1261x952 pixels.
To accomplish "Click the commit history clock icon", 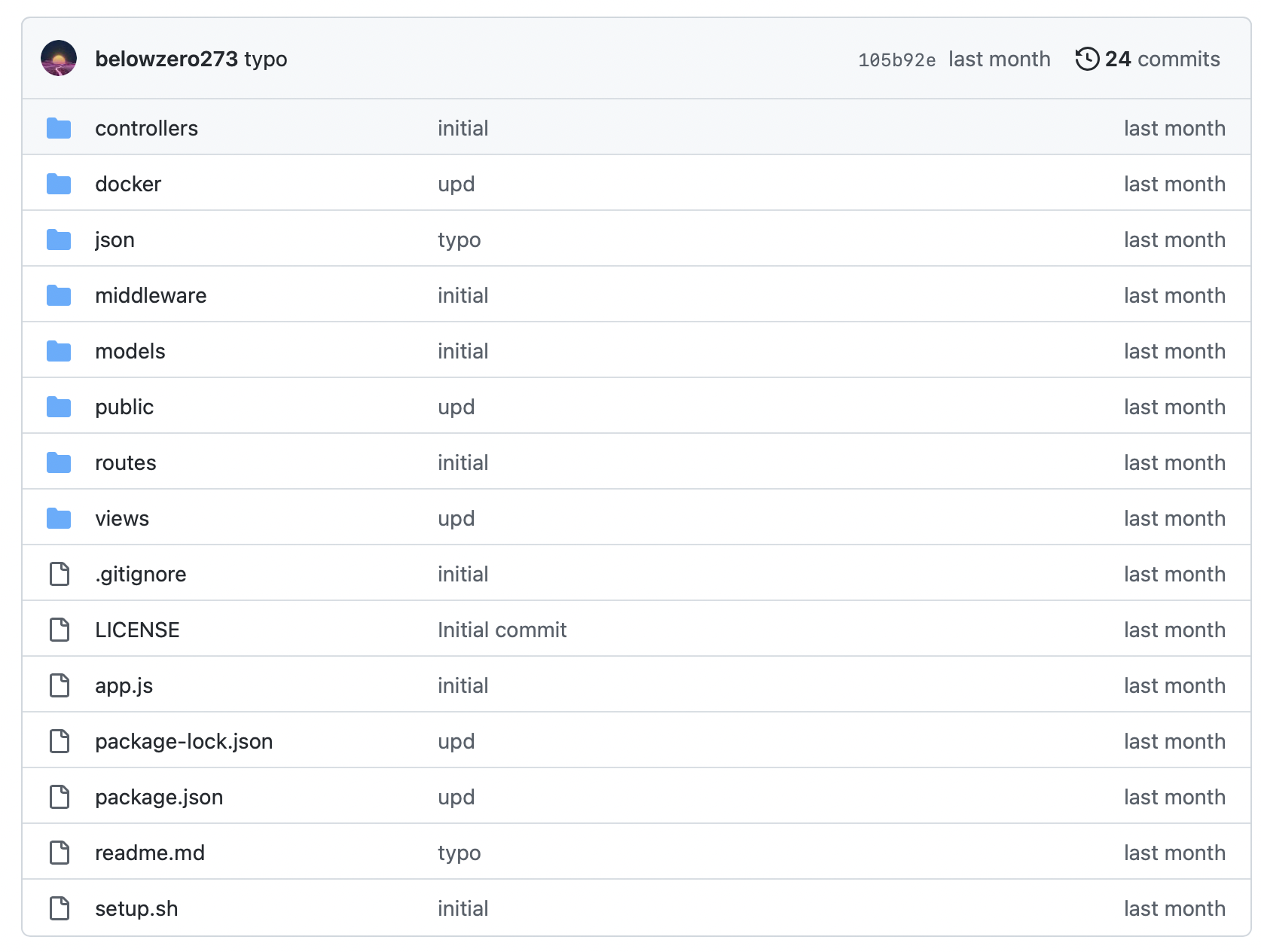I will pos(1087,59).
